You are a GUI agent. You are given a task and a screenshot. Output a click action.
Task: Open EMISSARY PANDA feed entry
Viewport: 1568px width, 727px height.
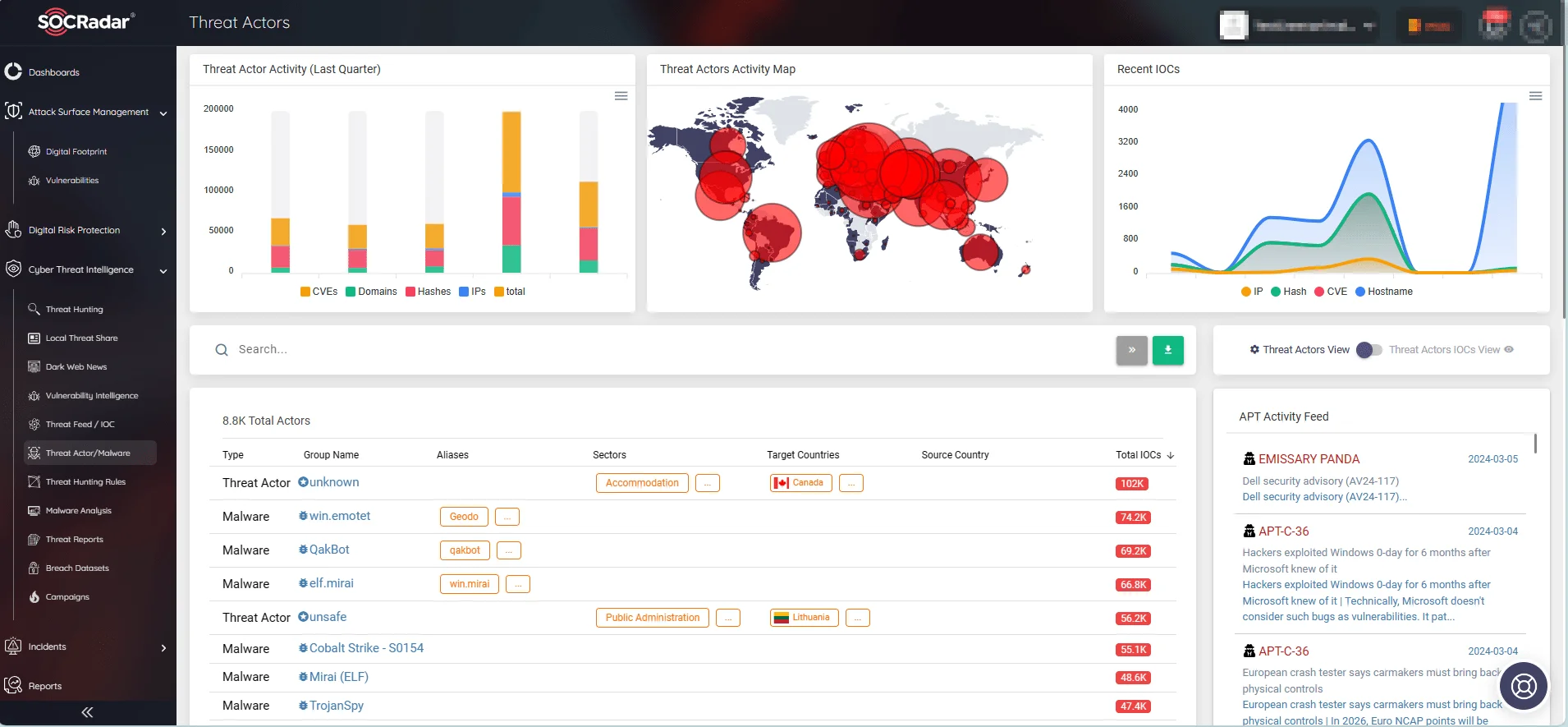coord(1309,459)
